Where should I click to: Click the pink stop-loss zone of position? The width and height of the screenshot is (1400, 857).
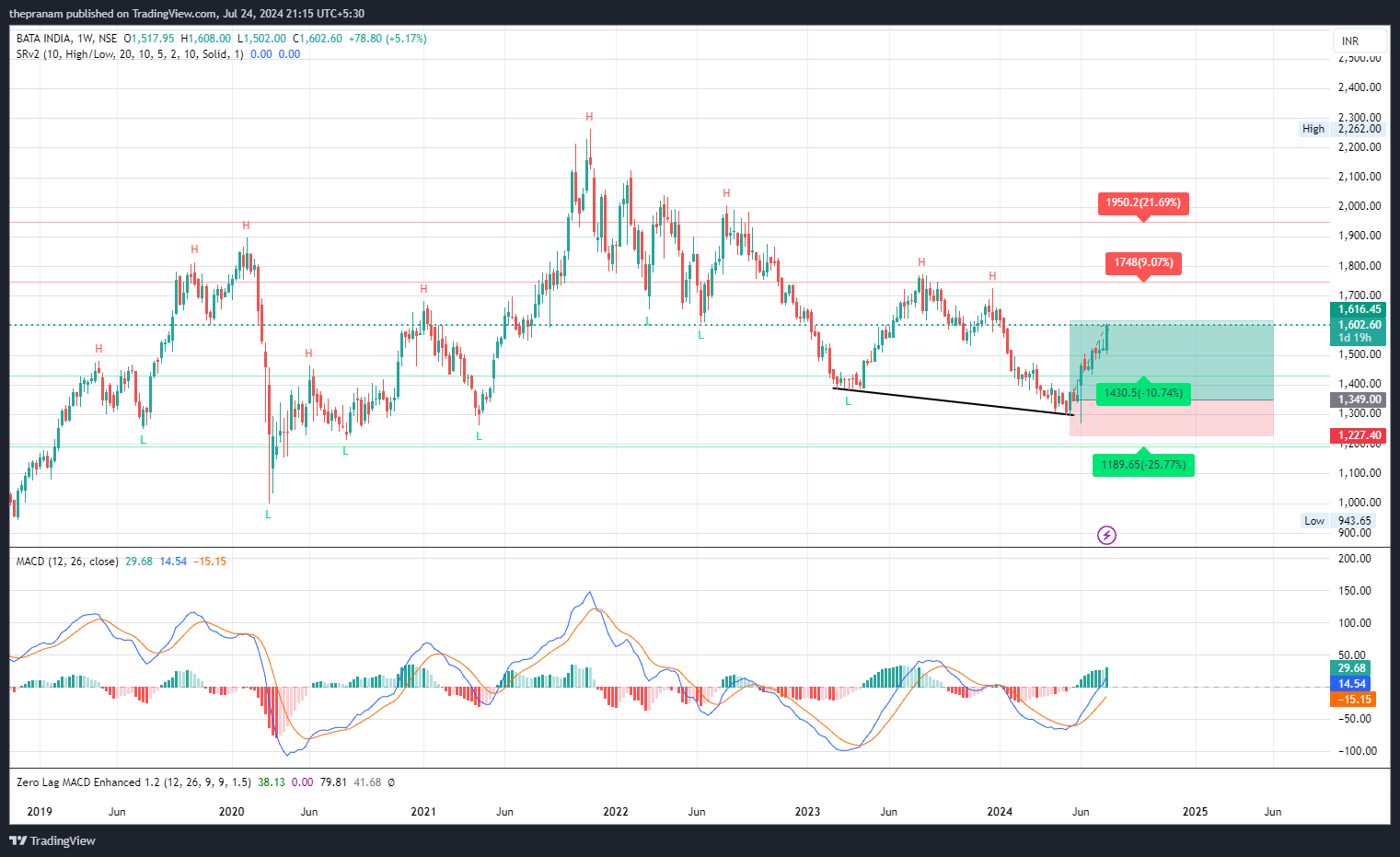1172,418
